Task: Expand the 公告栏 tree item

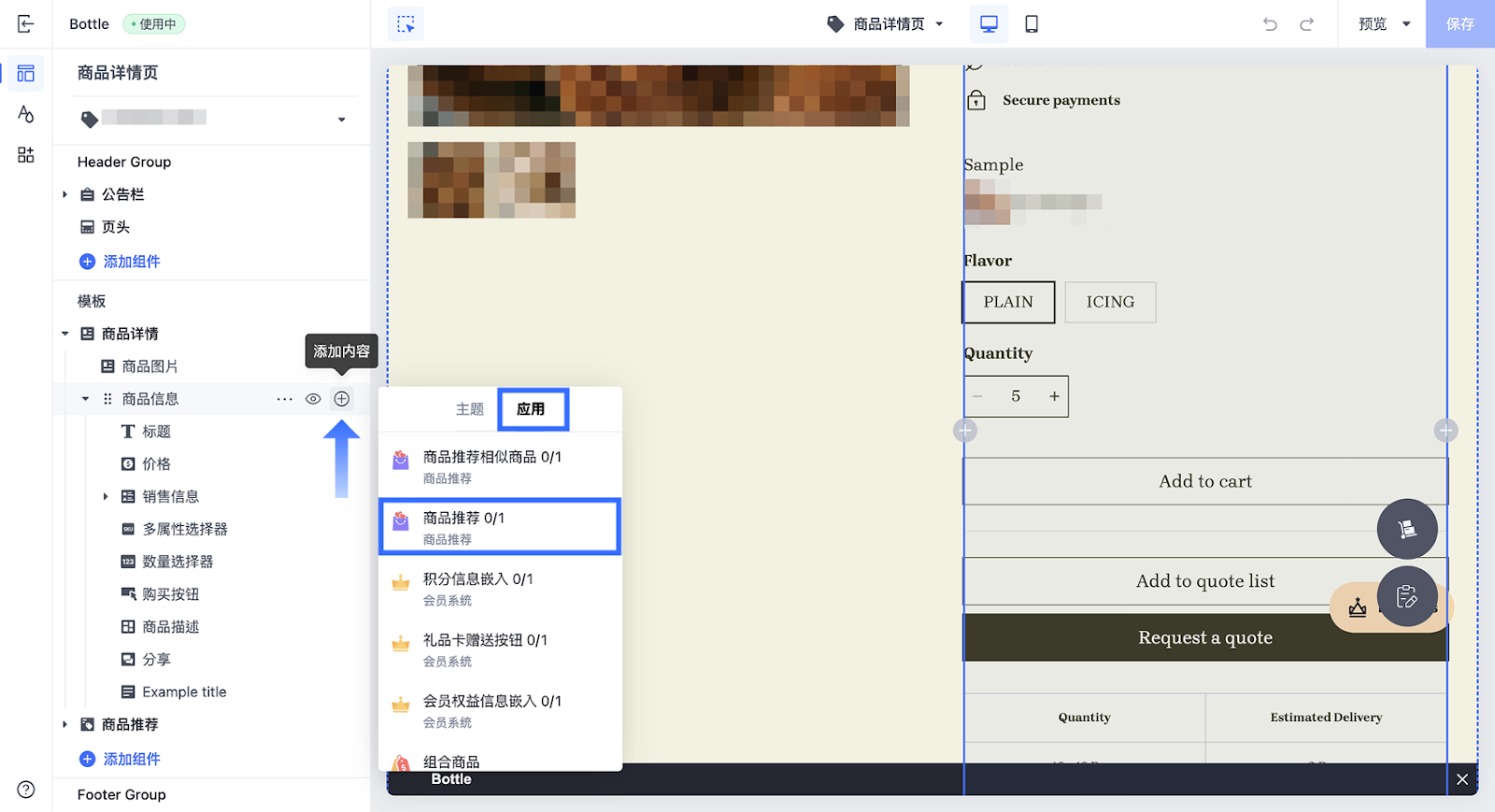Action: click(x=64, y=194)
